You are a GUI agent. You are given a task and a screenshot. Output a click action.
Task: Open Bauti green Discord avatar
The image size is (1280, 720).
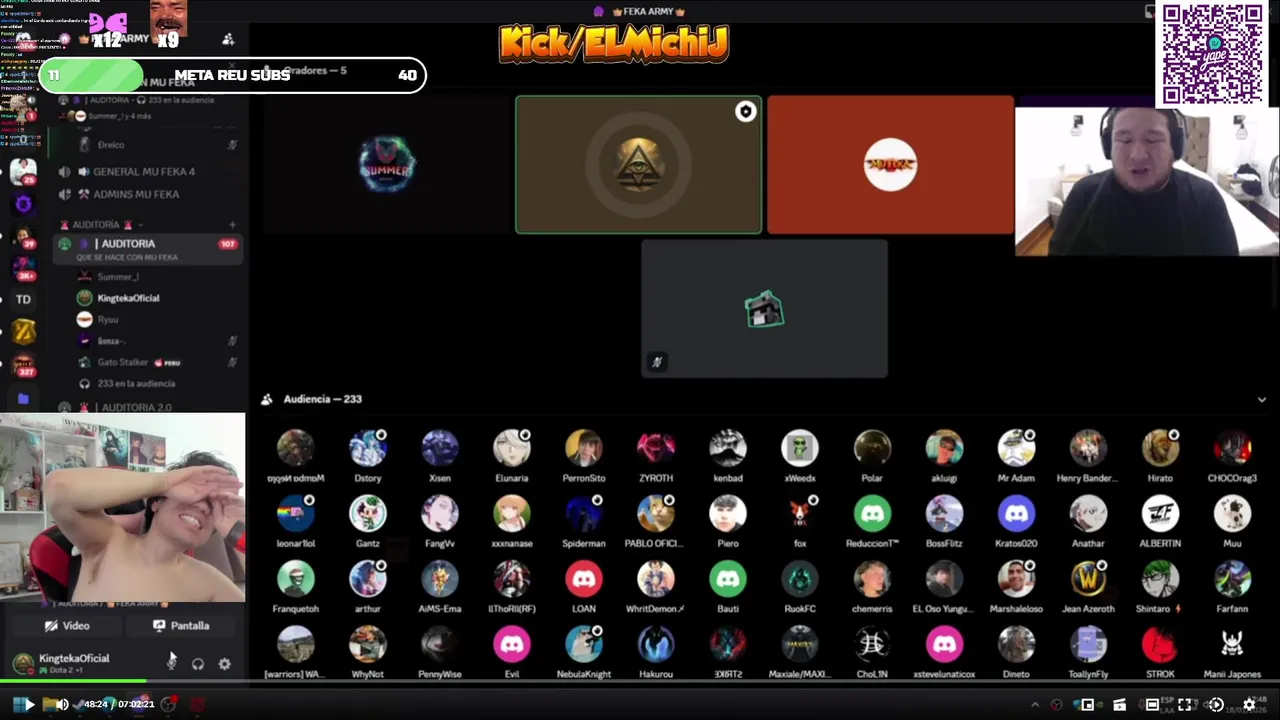pos(728,579)
